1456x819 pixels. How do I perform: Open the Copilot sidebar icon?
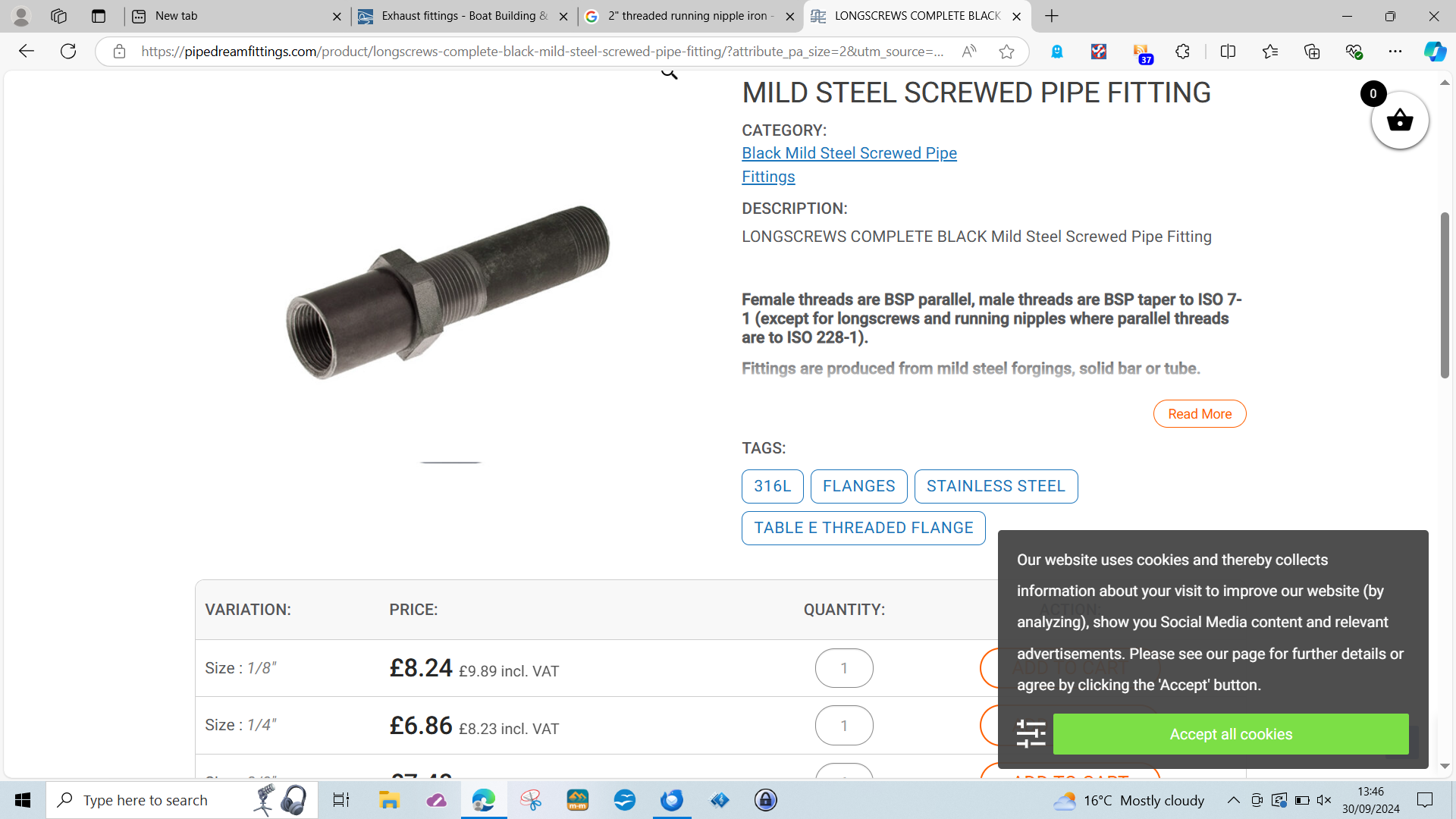click(x=1434, y=52)
